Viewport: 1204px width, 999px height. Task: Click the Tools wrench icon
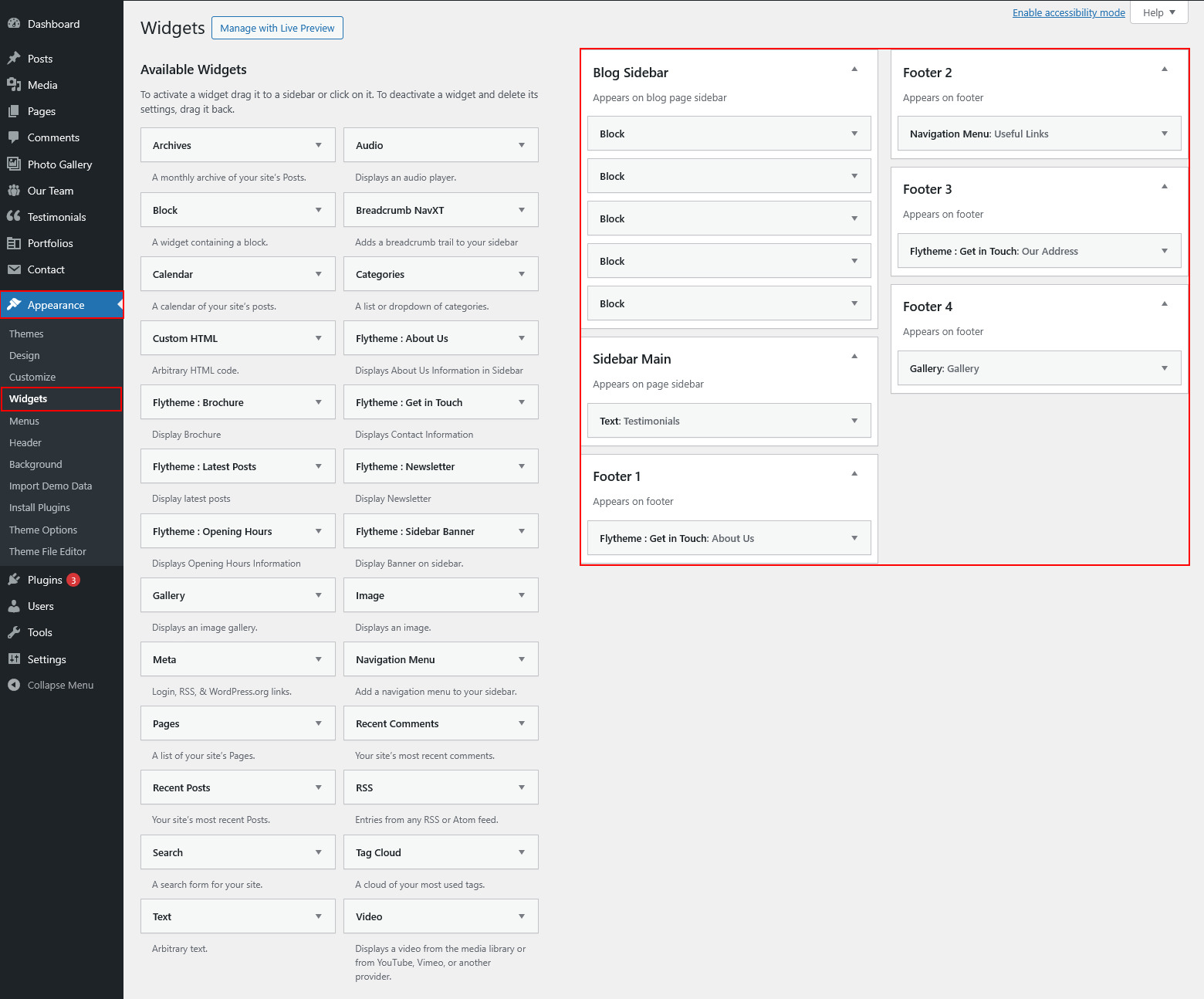(x=14, y=632)
